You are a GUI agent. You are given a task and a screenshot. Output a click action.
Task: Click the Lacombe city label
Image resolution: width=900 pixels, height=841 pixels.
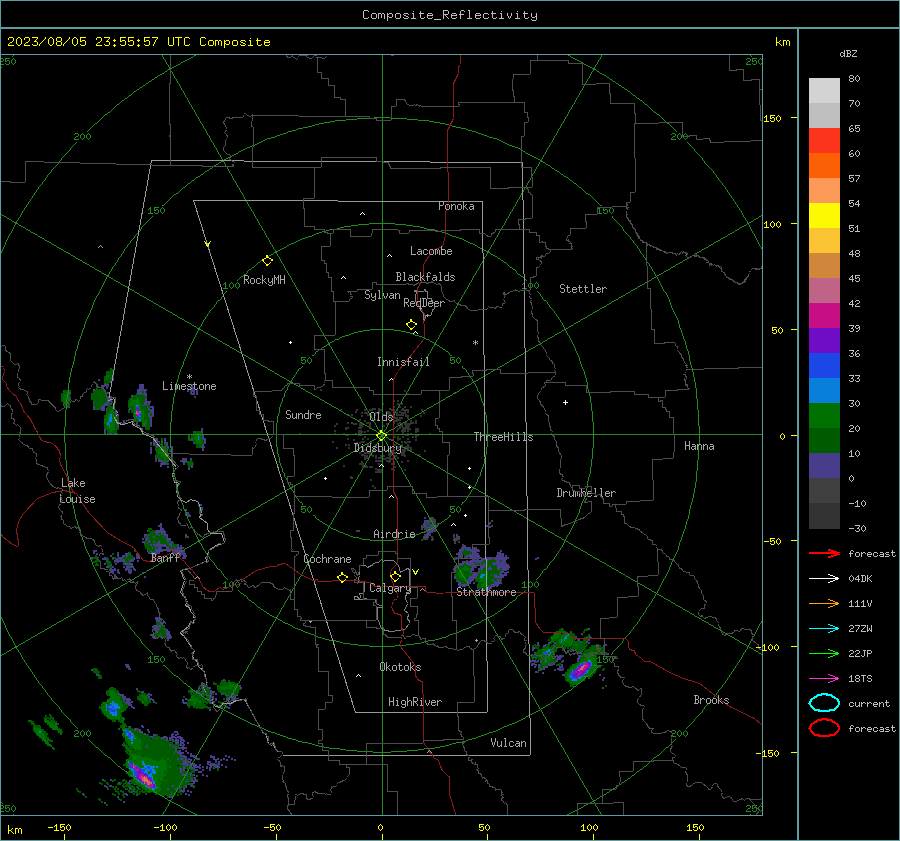point(431,251)
